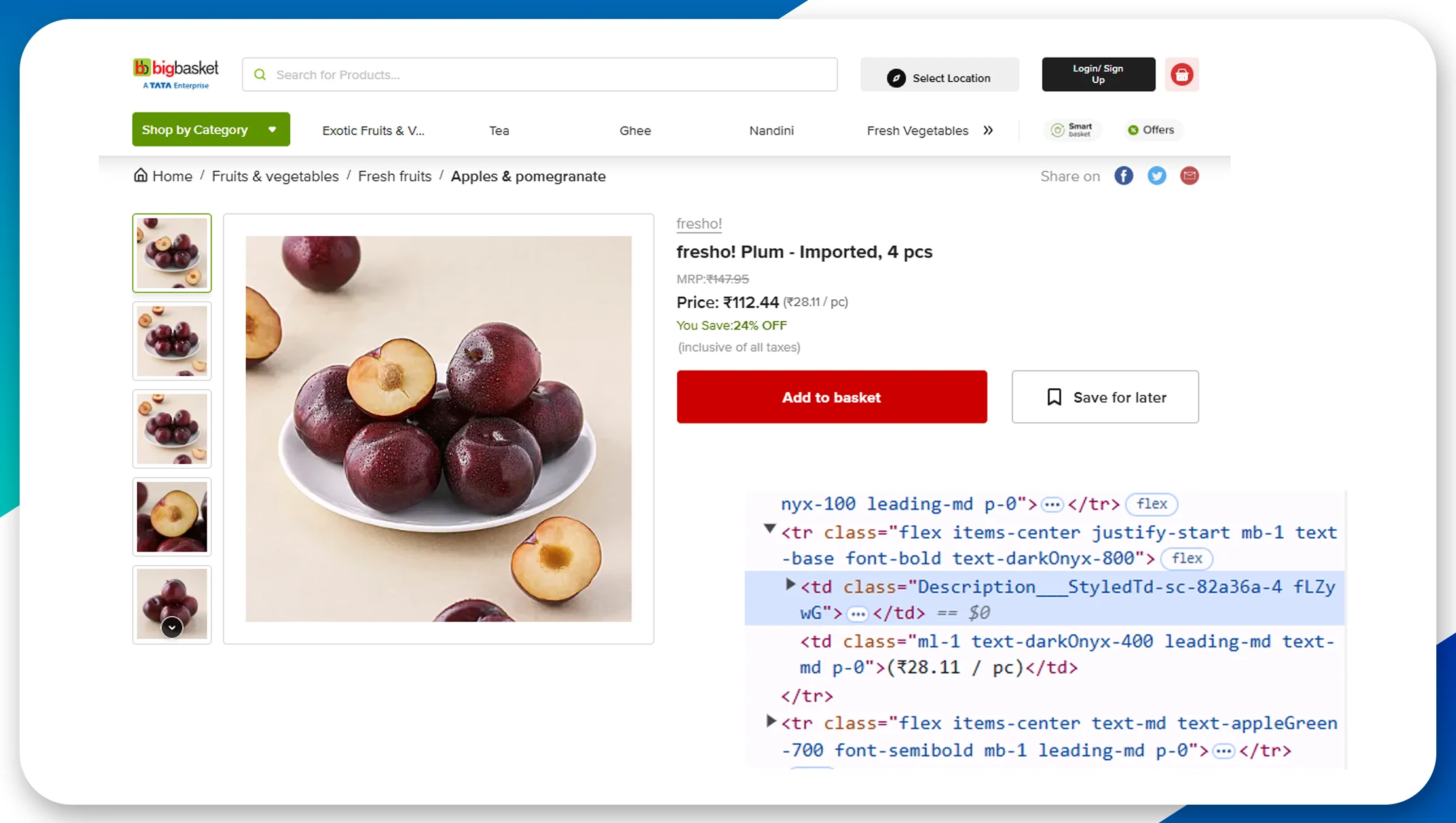Open the fresho! brand link
Screen dimensions: 1456x823
pyautogui.click(x=699, y=224)
